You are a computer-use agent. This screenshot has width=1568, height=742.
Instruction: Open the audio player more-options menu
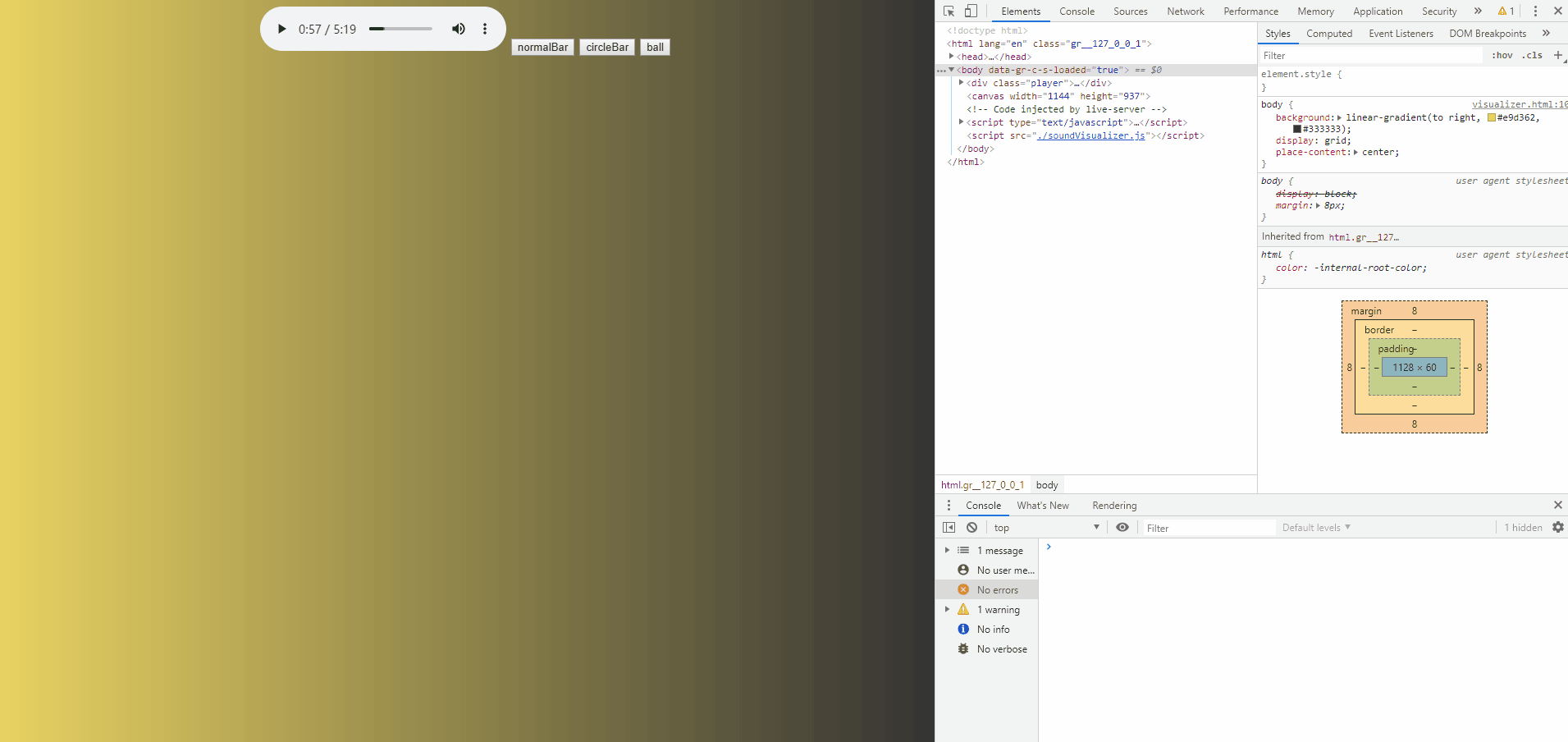point(485,30)
